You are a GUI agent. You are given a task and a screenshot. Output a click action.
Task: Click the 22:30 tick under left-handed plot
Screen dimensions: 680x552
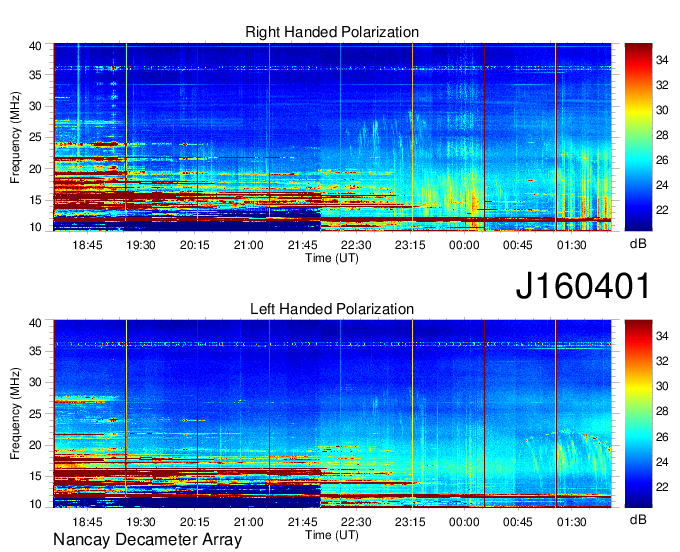[x=356, y=522]
